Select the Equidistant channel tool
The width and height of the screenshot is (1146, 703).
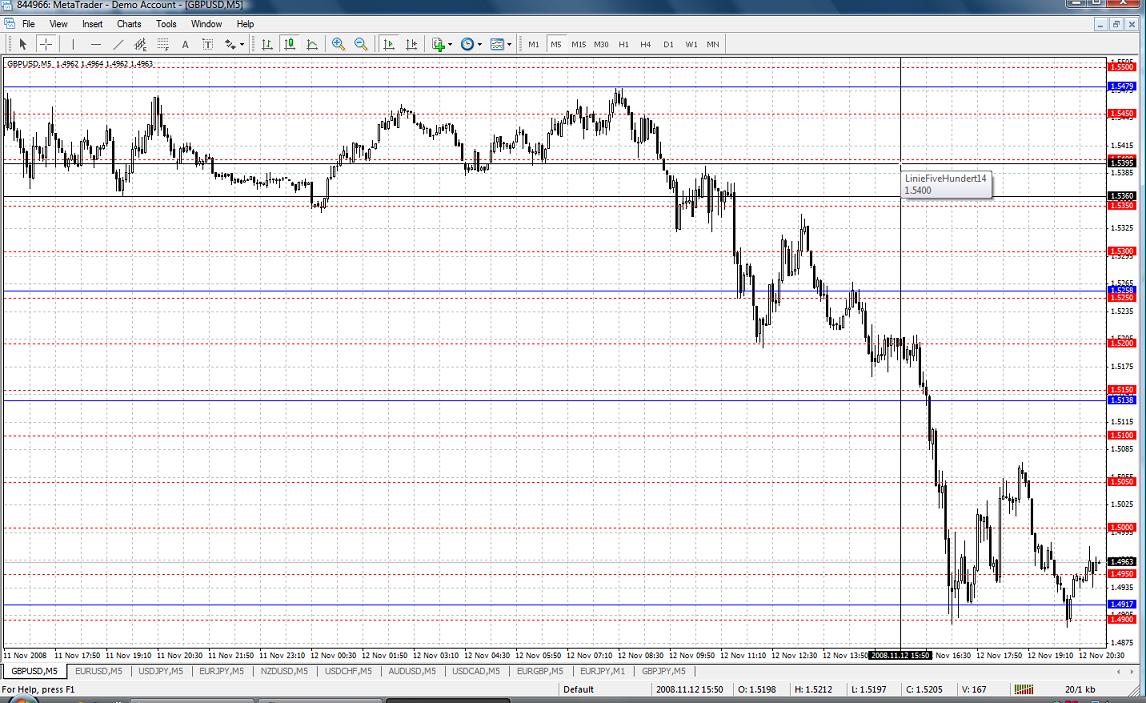(x=140, y=45)
